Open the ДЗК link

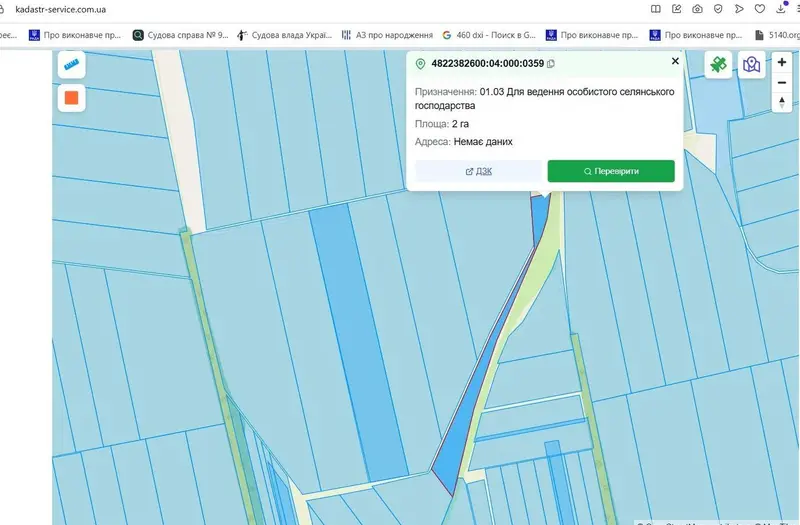(479, 171)
